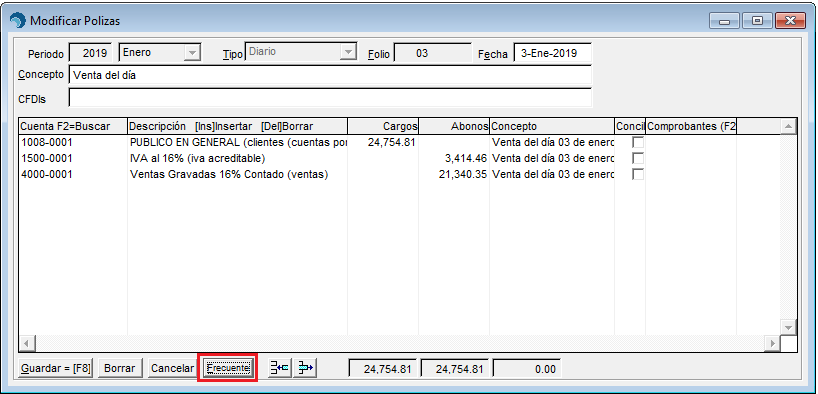Viewport: 818px width, 394px height.
Task: Click description PUBLICO EN GENERAL
Action: pyautogui.click(x=237, y=142)
